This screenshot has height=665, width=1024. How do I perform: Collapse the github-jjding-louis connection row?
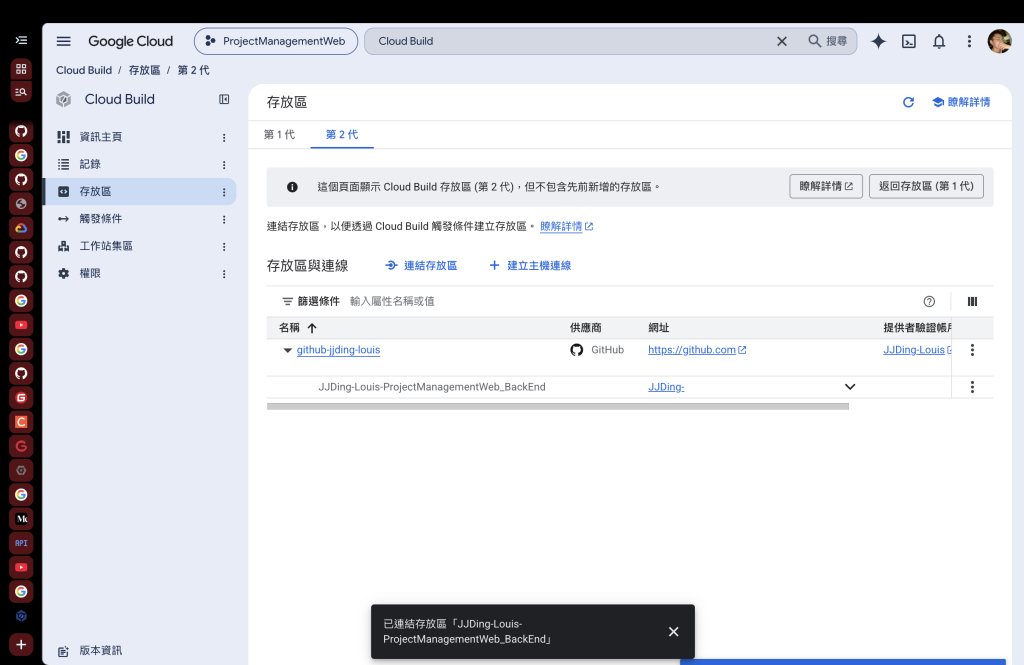click(287, 350)
